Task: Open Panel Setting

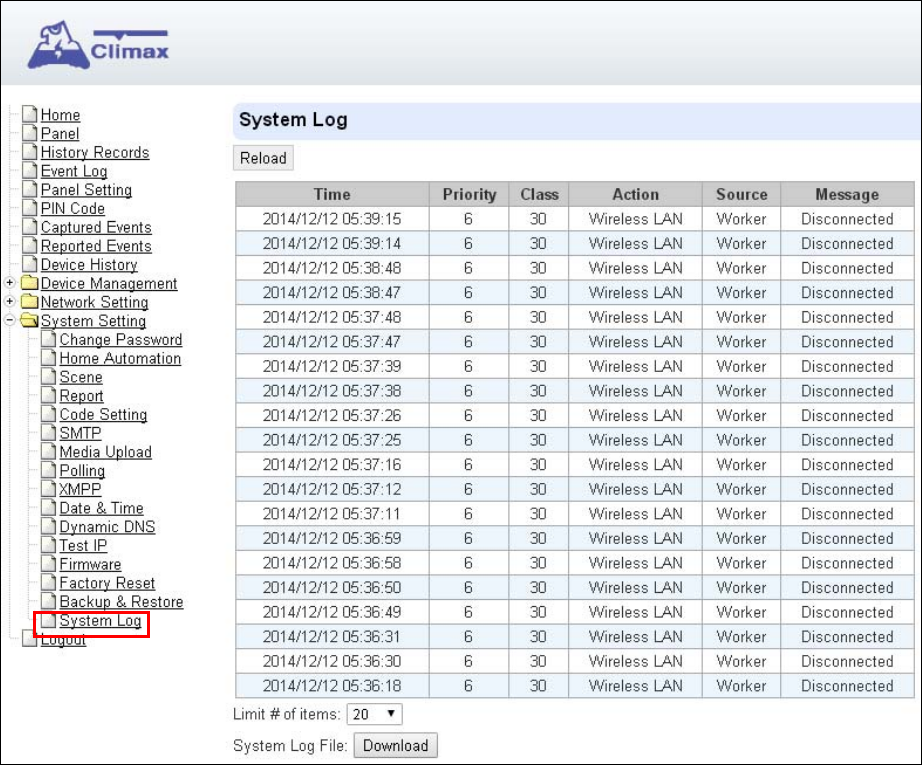Action: coord(86,190)
